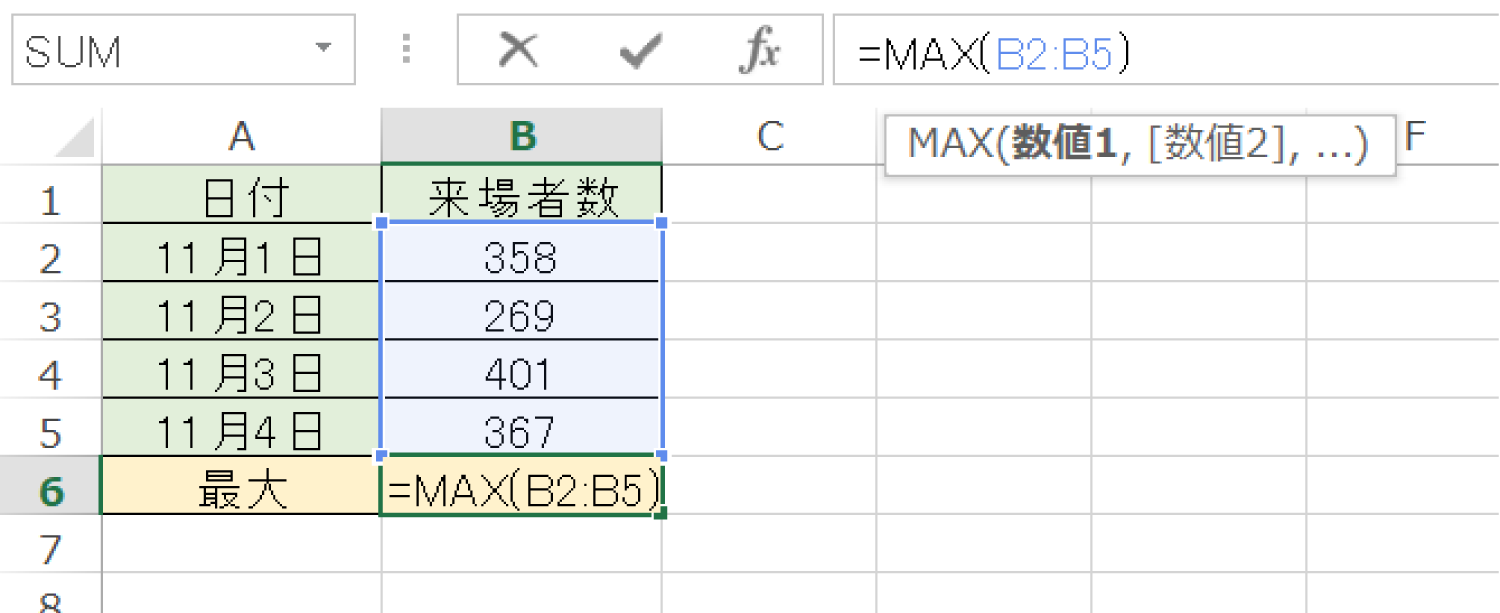Viewport: 1500px width, 613px height.
Task: Select the 日付 header cell
Action: click(x=242, y=198)
